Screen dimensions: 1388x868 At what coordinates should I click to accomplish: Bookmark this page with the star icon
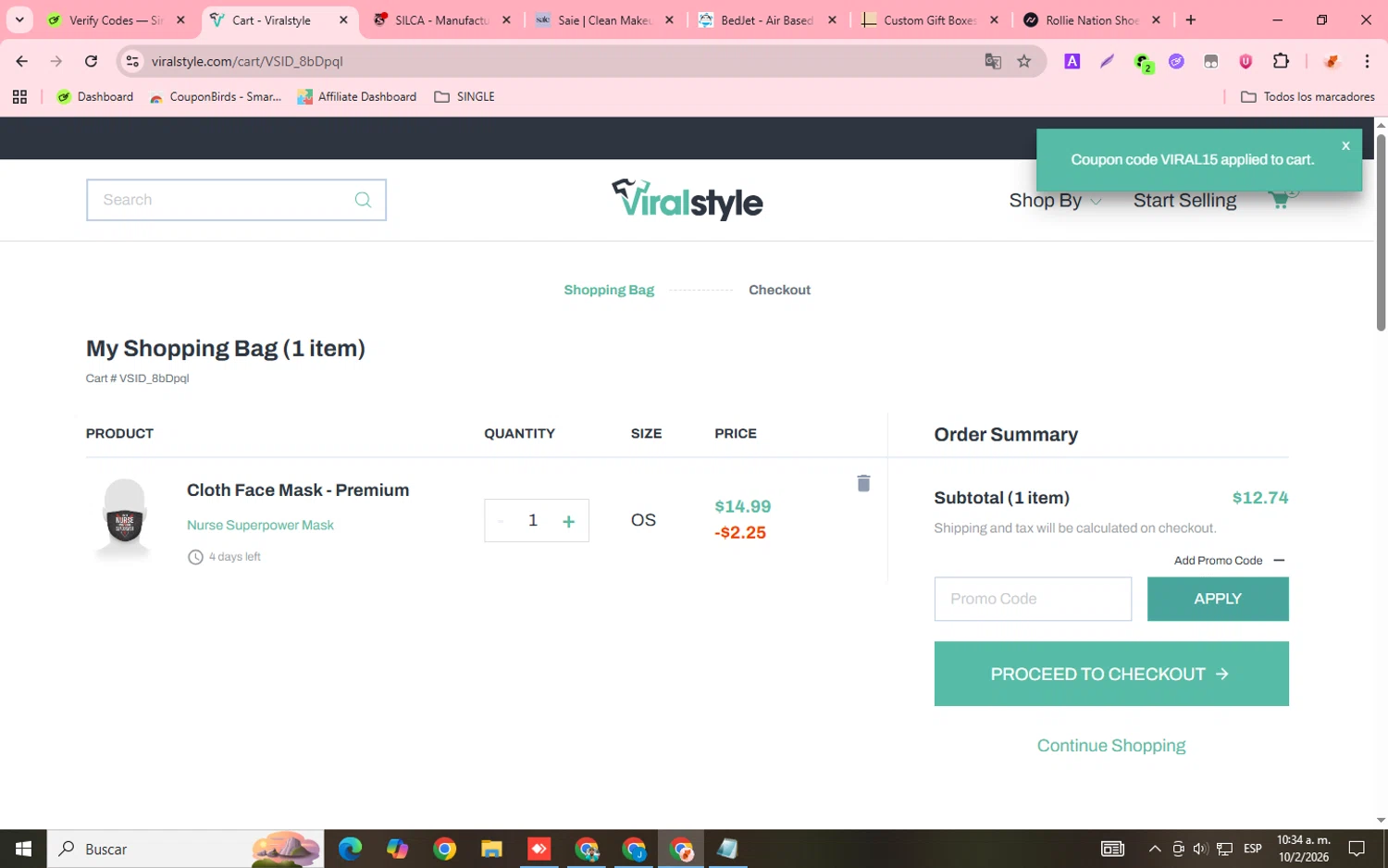click(x=1023, y=61)
